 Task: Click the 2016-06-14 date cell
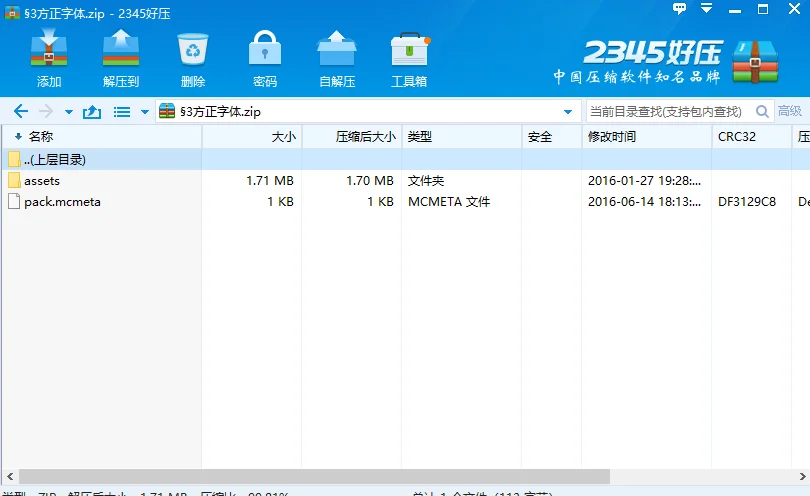[644, 202]
